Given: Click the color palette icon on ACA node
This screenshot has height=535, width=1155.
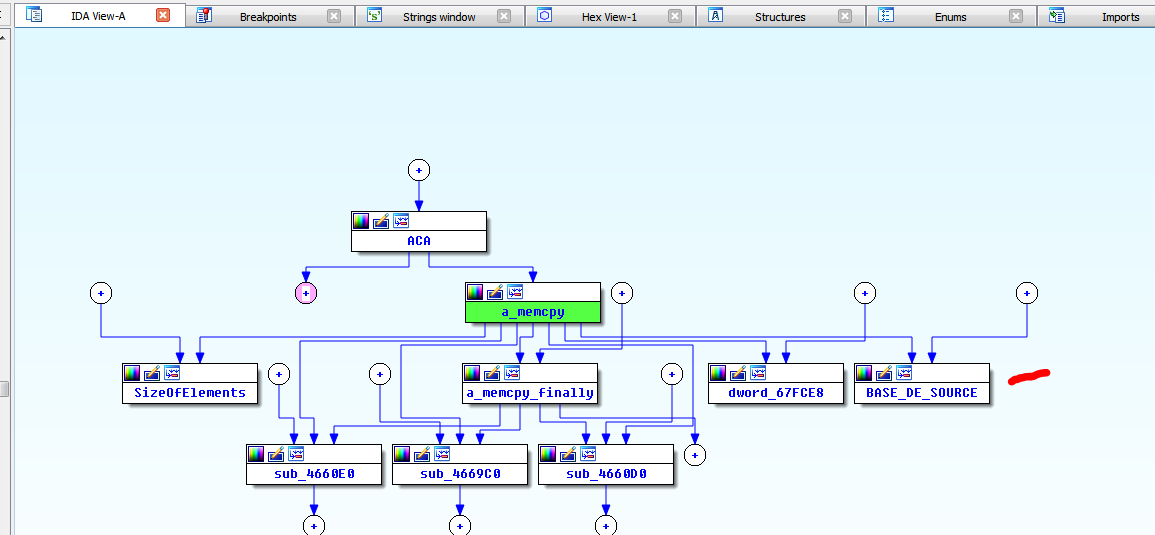Looking at the screenshot, I should 362,221.
